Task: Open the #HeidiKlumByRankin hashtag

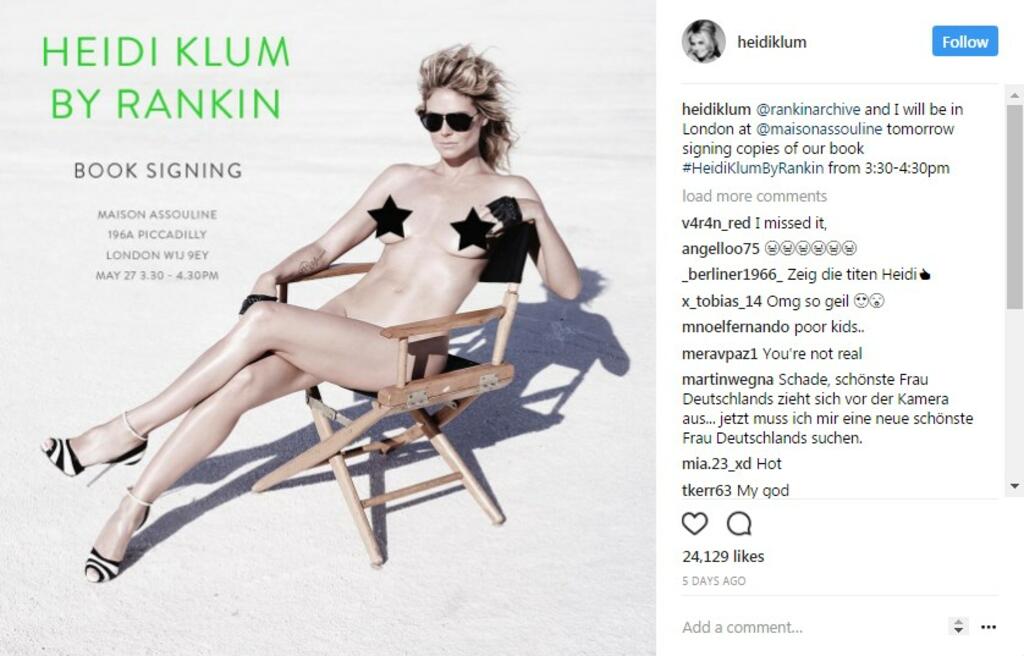Action: coord(753,168)
